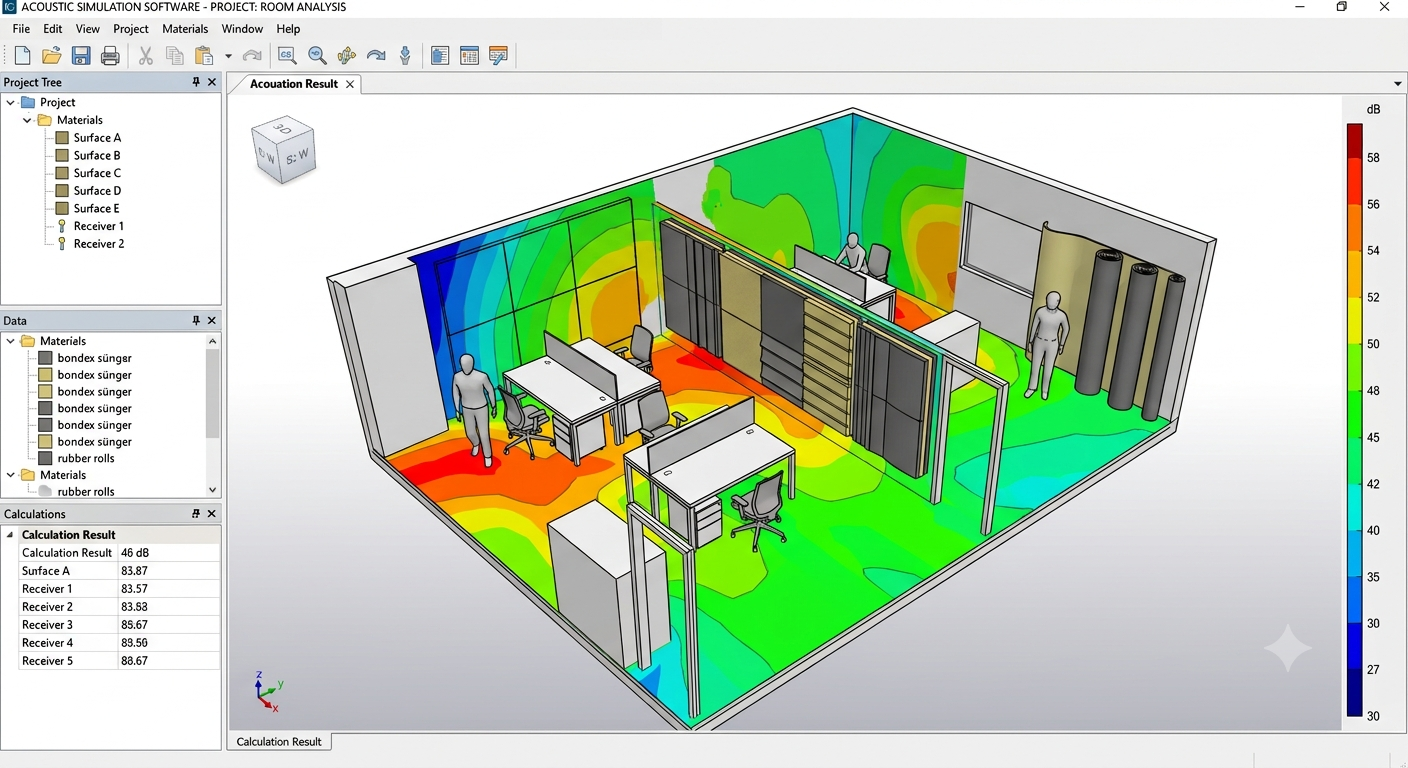Click the Data panel scroll up arrow
Viewport: 1408px width, 768px height.
pyautogui.click(x=212, y=341)
